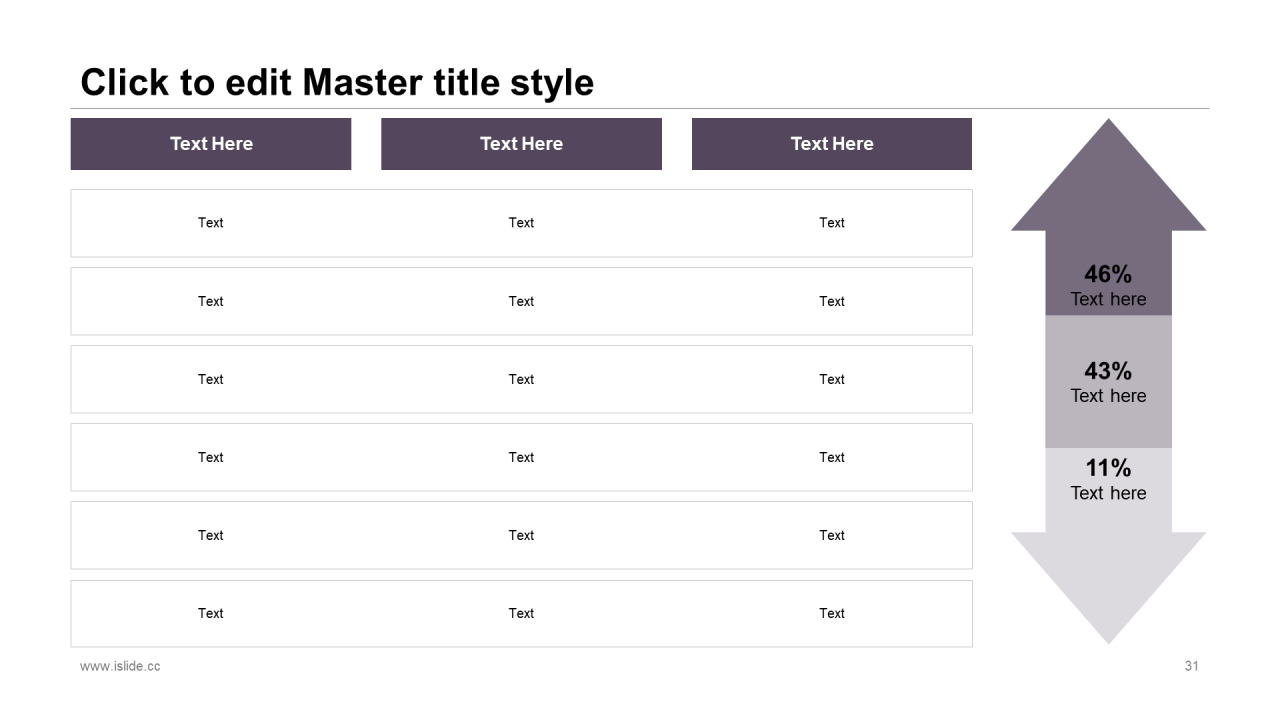The width and height of the screenshot is (1280, 720).
Task: Select the middle 'Text Here' header box
Action: (x=521, y=144)
